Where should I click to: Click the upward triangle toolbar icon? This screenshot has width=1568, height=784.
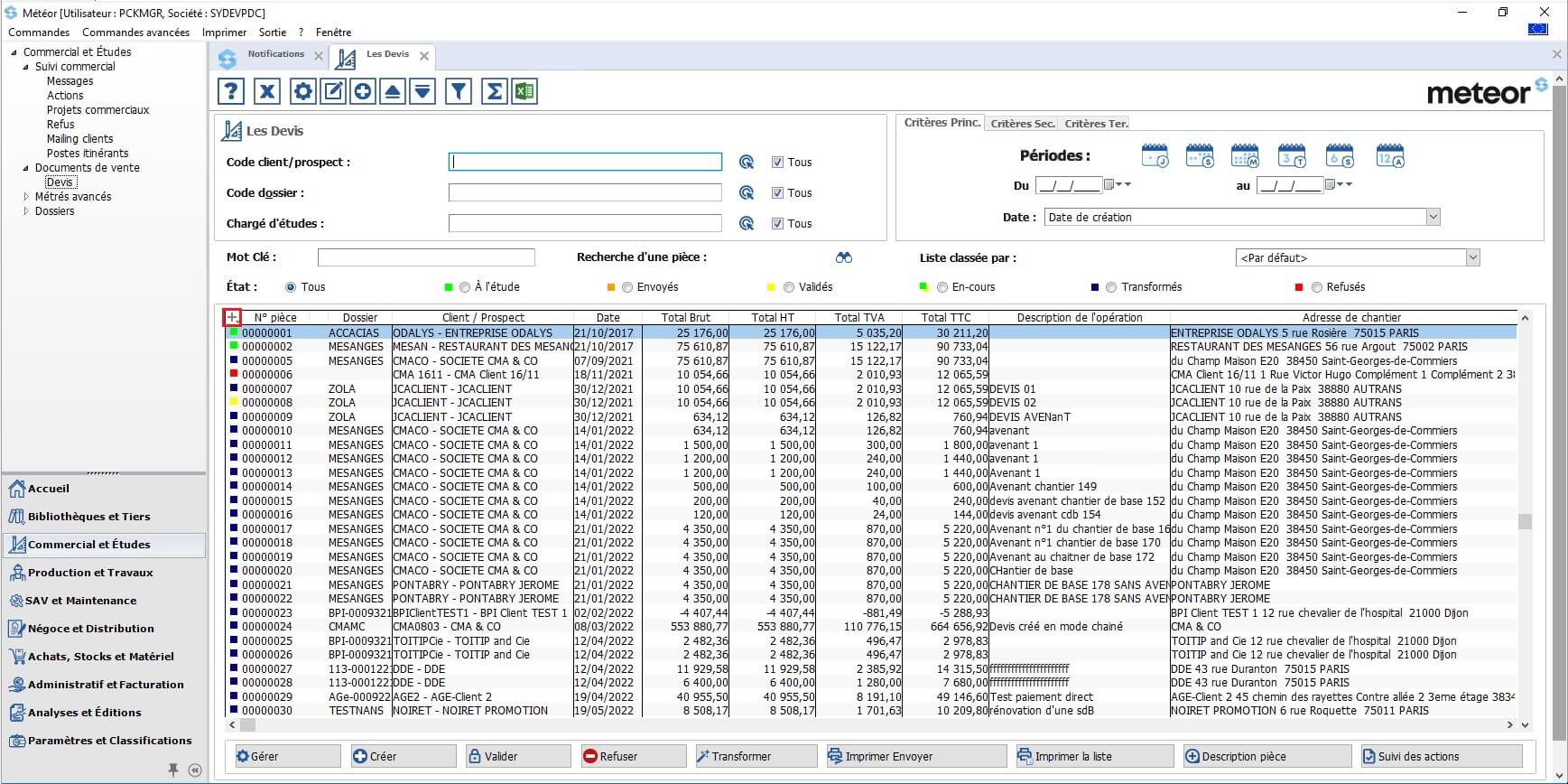(393, 91)
